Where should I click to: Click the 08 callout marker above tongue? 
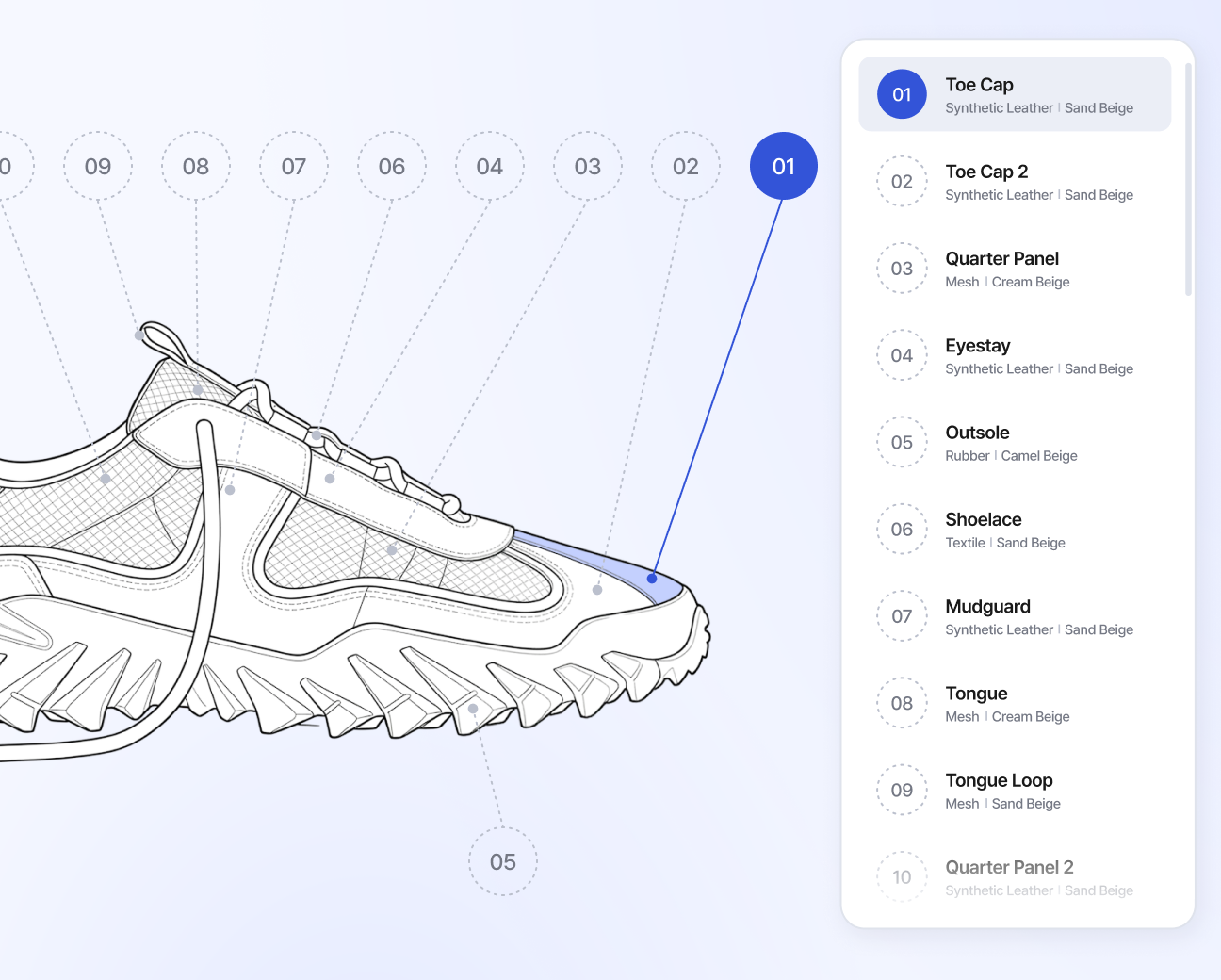pyautogui.click(x=196, y=166)
